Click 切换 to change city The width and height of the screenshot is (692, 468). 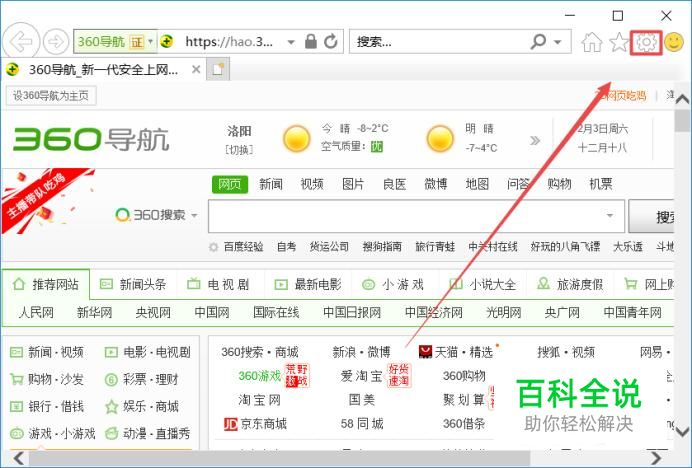(239, 150)
